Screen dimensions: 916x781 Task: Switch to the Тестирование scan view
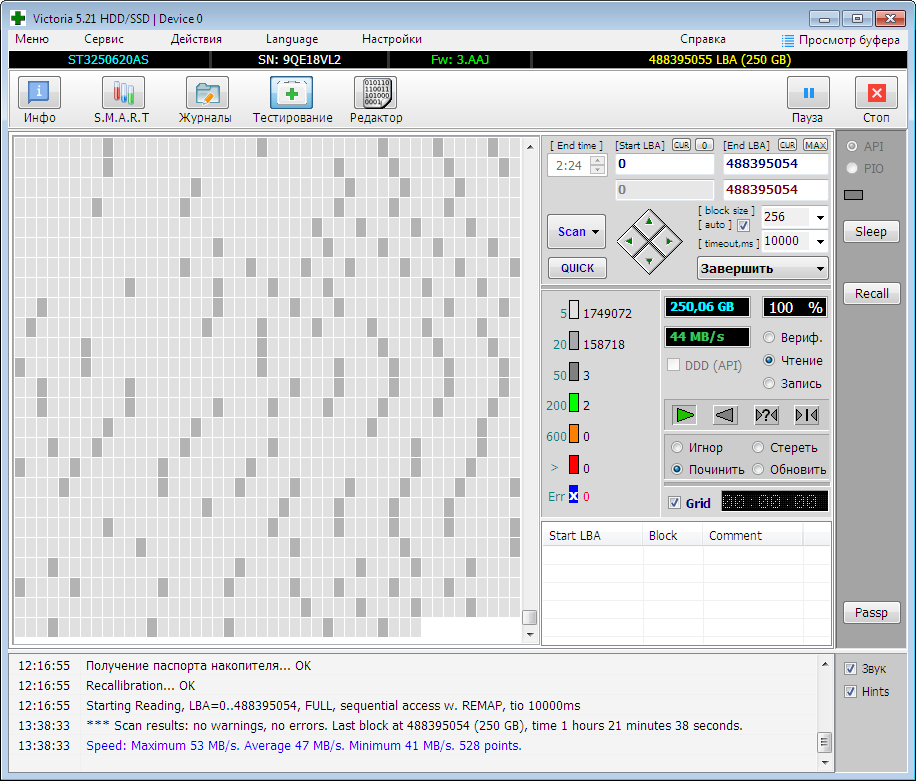[x=291, y=100]
